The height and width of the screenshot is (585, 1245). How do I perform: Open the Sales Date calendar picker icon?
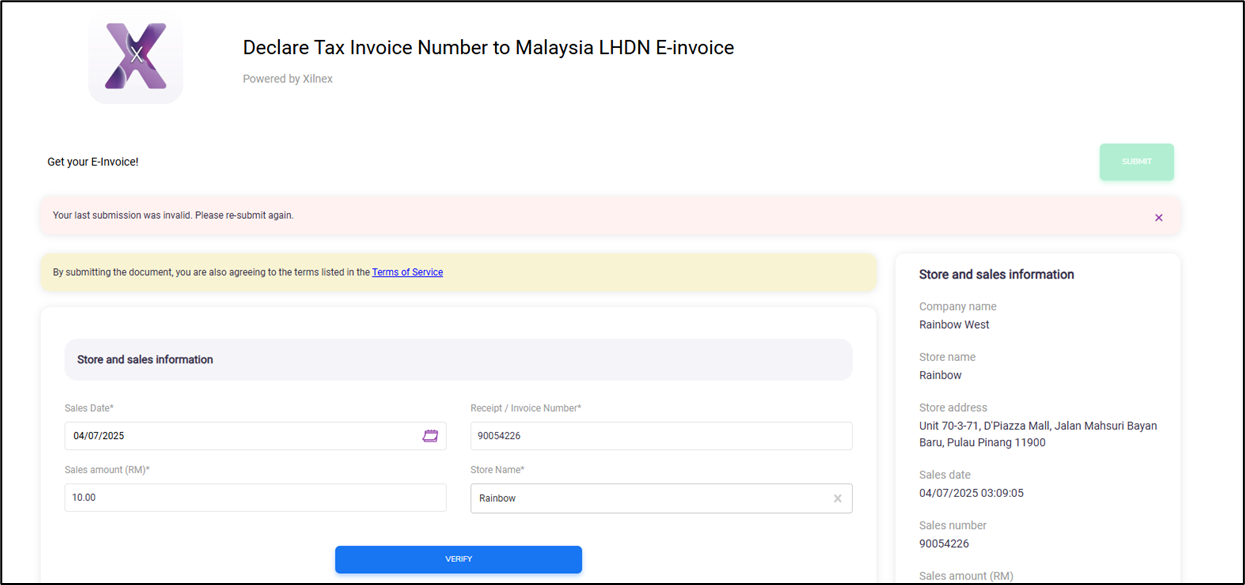430,436
